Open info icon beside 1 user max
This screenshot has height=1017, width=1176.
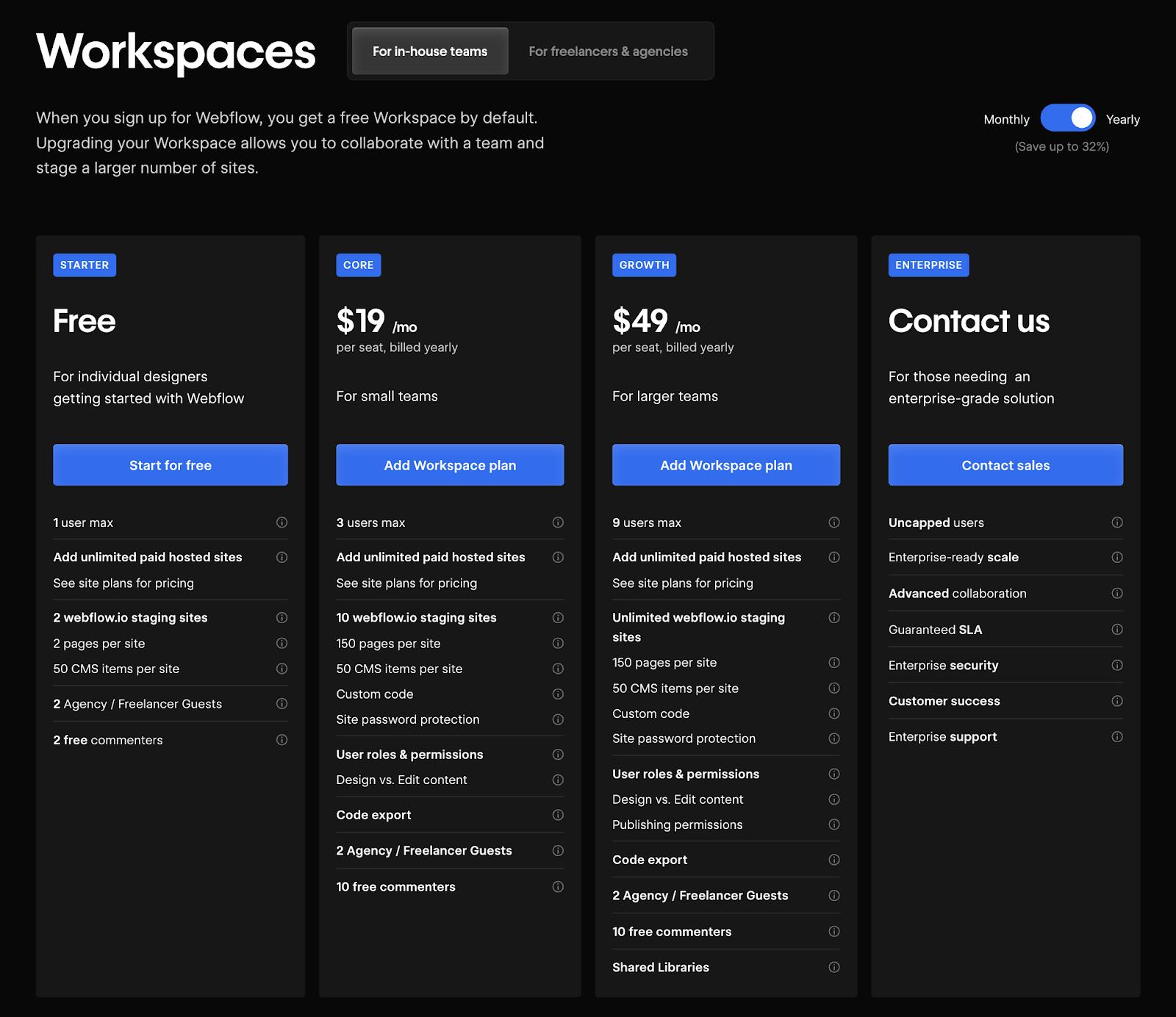282,522
